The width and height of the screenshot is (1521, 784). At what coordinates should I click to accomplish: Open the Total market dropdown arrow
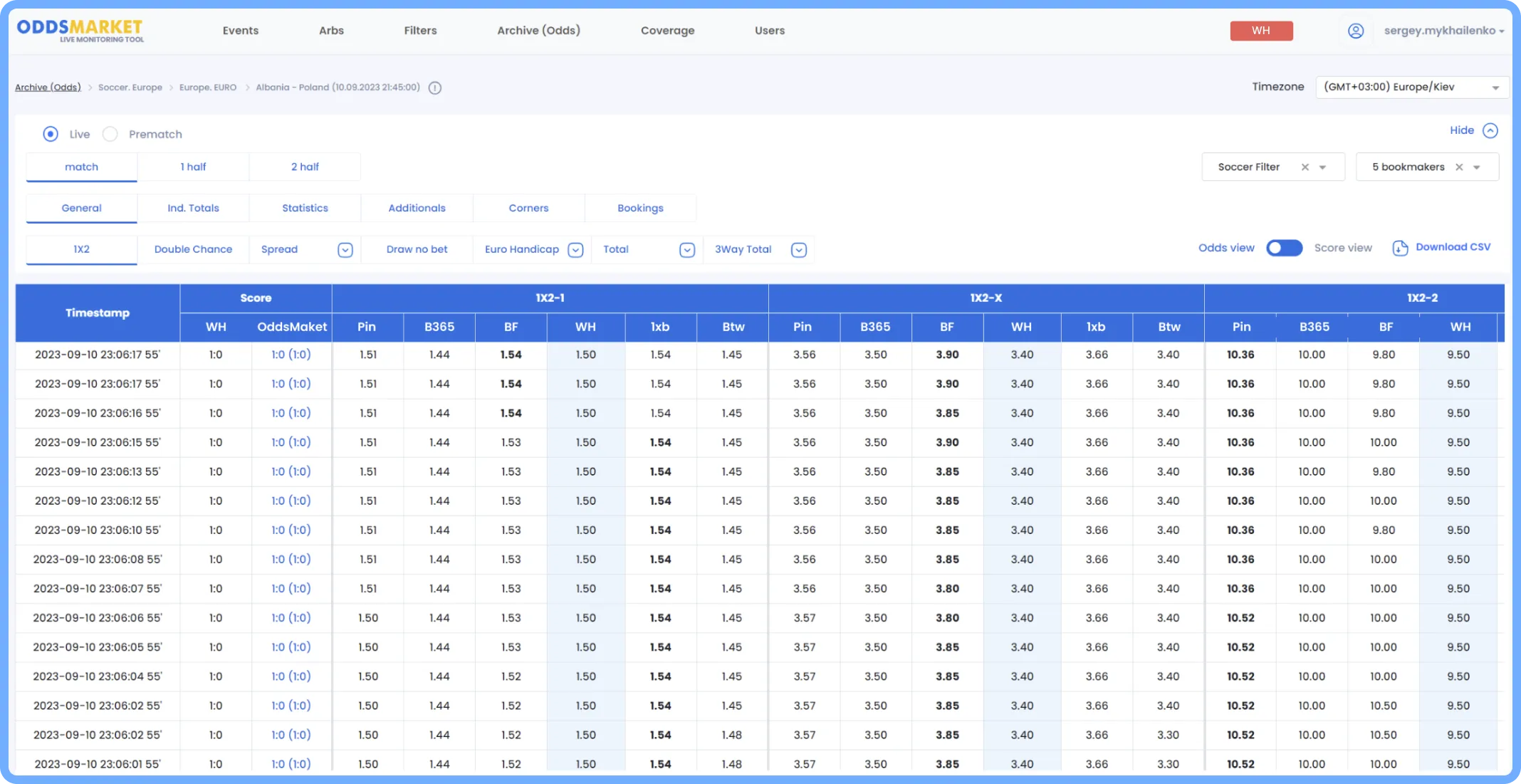(x=686, y=250)
